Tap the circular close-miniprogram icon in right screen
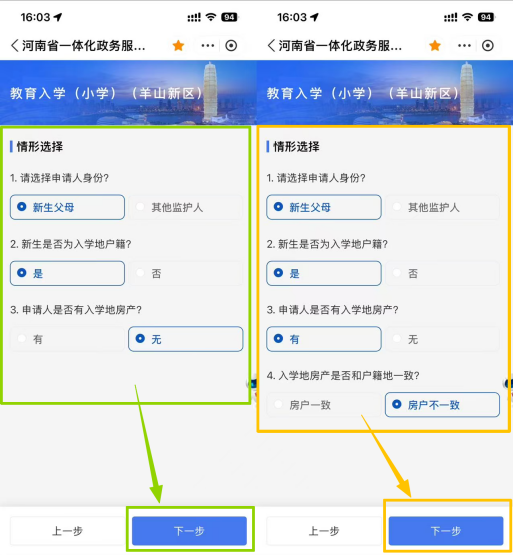 488,46
